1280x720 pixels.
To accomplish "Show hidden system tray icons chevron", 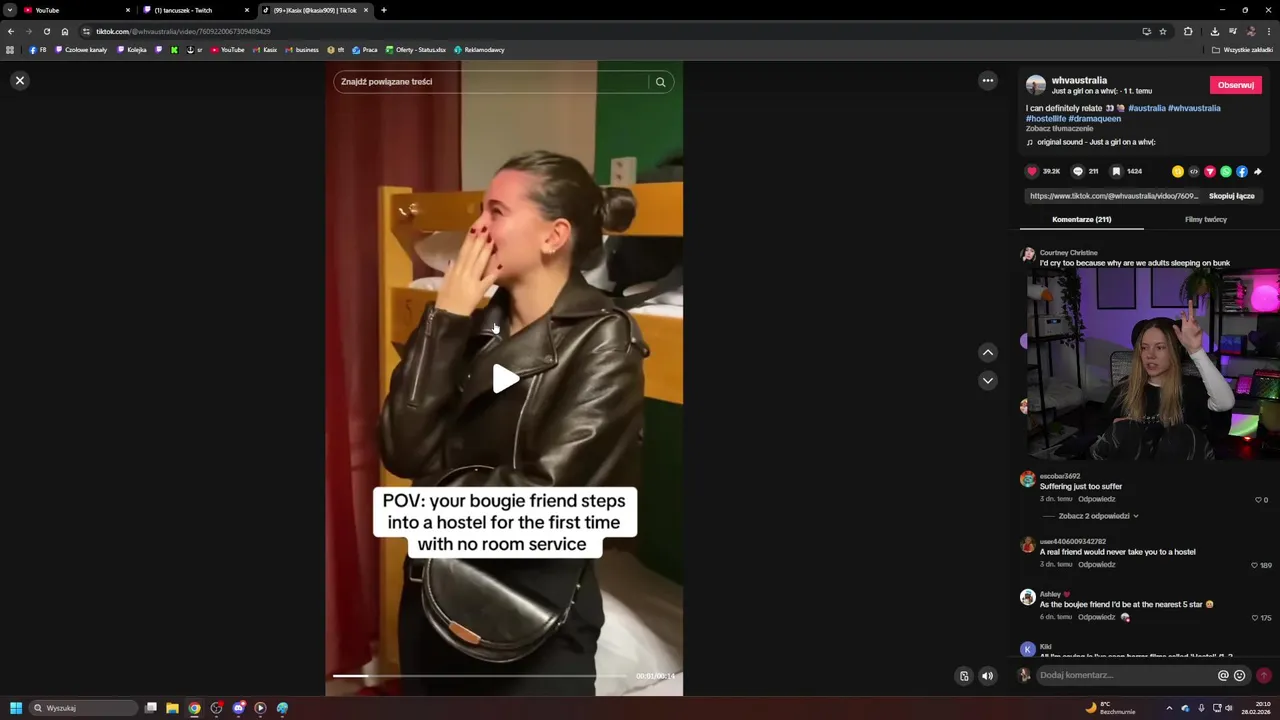I will pos(1169,708).
